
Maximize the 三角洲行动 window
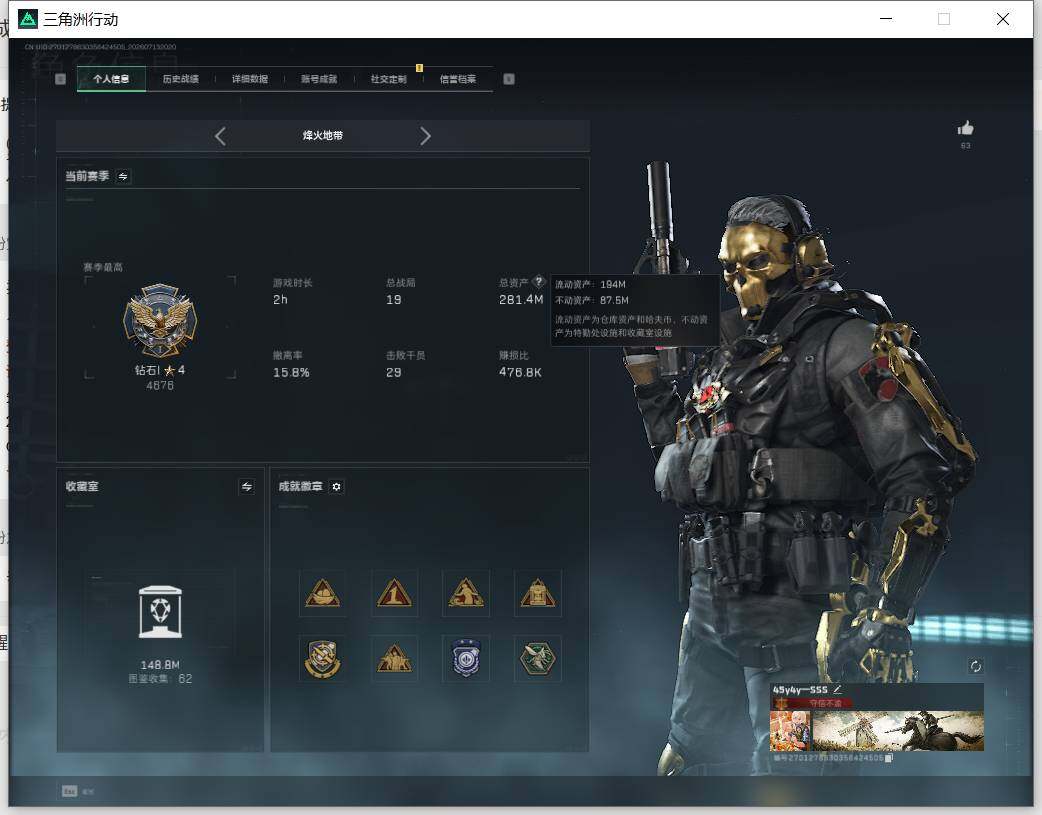pyautogui.click(x=944, y=19)
